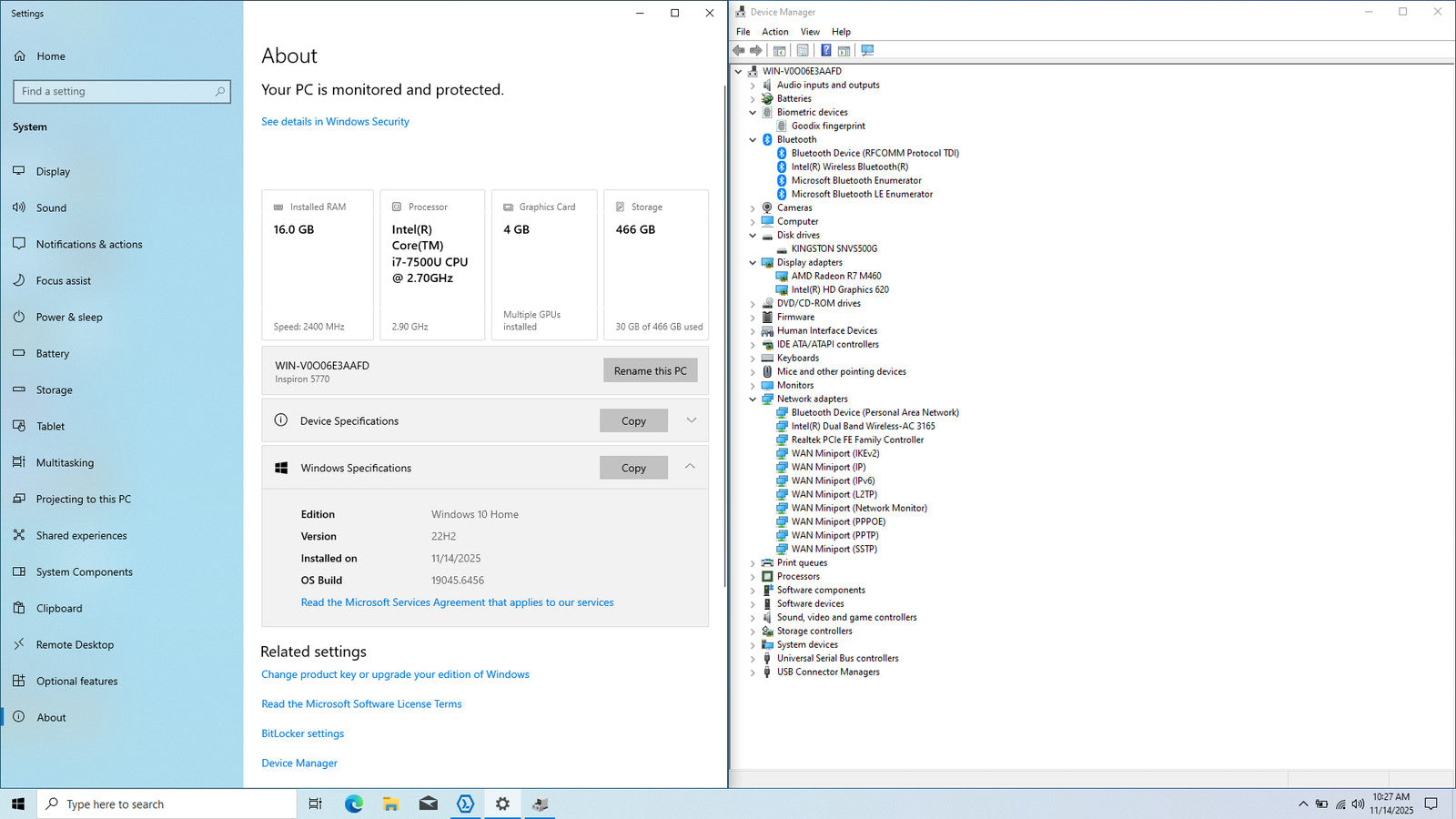
Task: Click the Properties icon in Device Manager toolbar
Action: pyautogui.click(x=802, y=51)
